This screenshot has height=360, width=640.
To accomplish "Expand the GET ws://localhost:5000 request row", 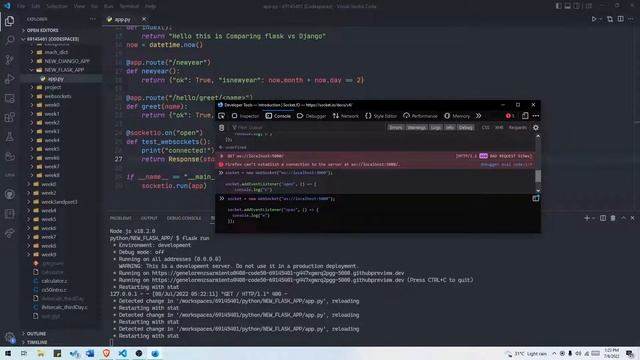I will coord(222,156).
